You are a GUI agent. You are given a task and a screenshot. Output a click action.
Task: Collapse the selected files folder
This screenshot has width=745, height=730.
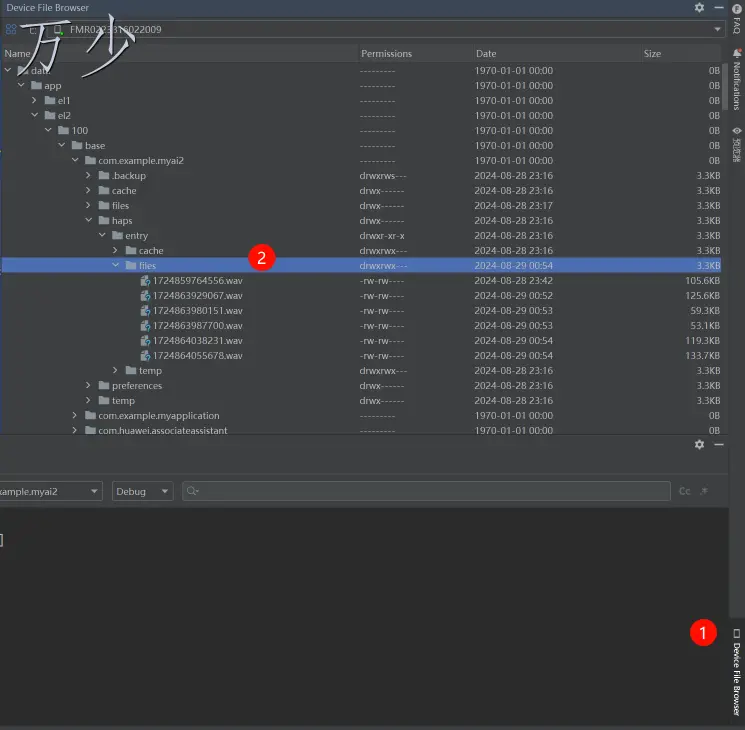116,266
